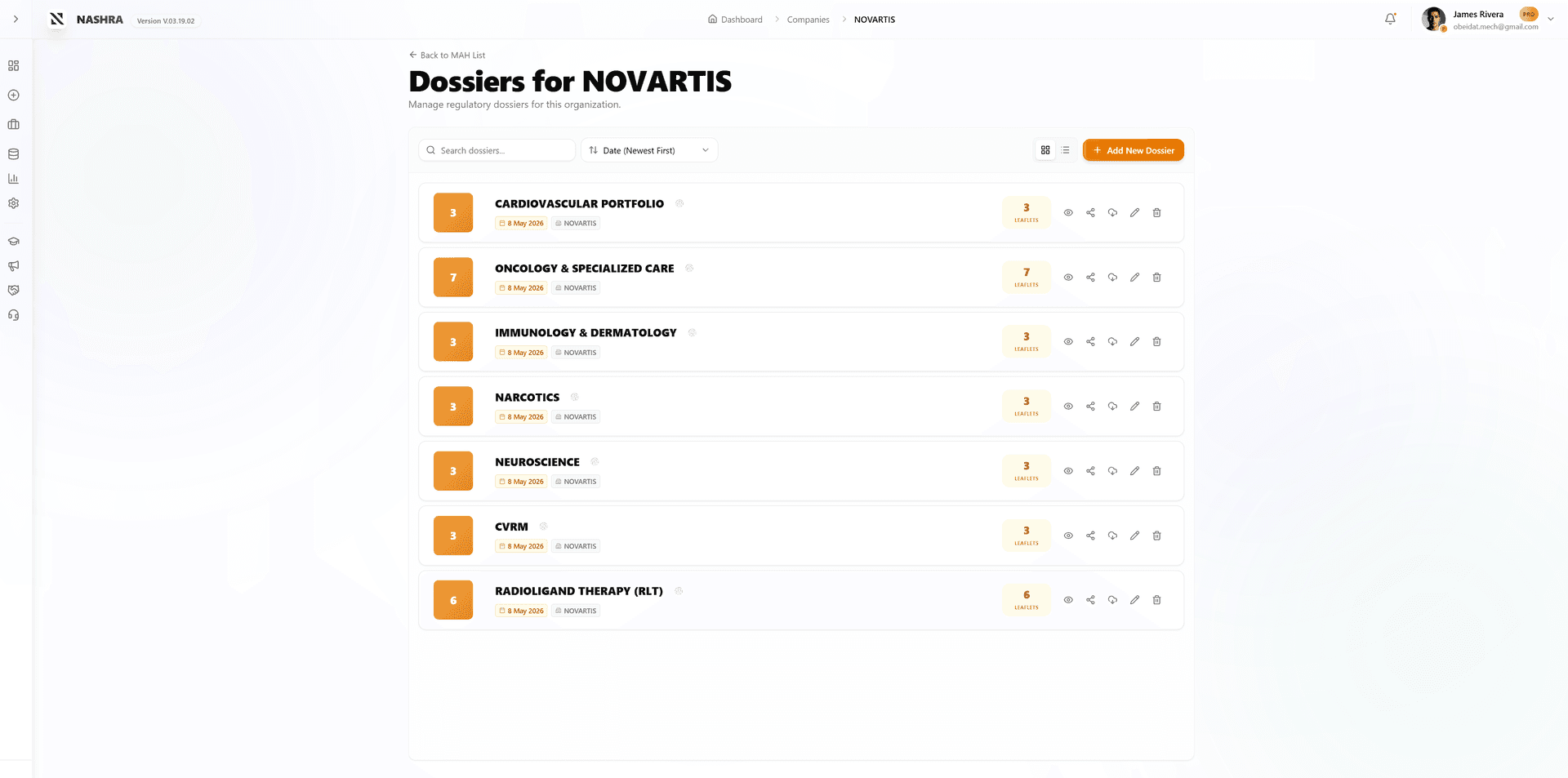Expand the collapsed sidebar with chevron
The image size is (1568, 778).
[16, 19]
